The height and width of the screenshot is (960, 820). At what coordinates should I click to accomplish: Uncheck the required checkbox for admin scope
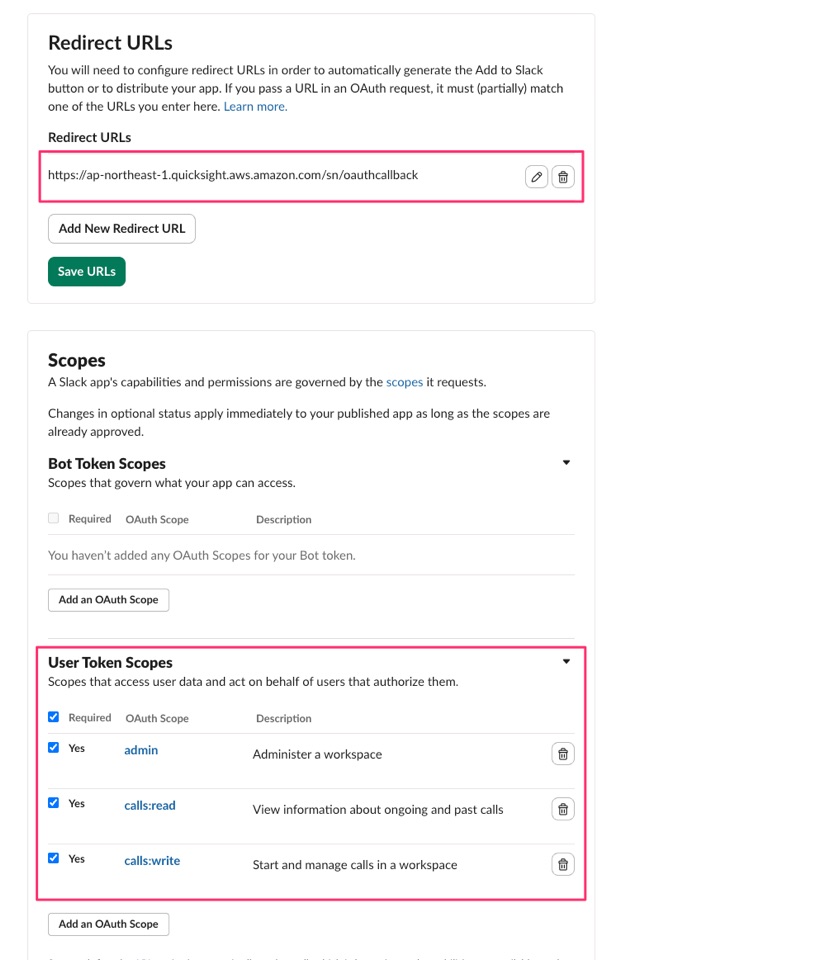54,748
